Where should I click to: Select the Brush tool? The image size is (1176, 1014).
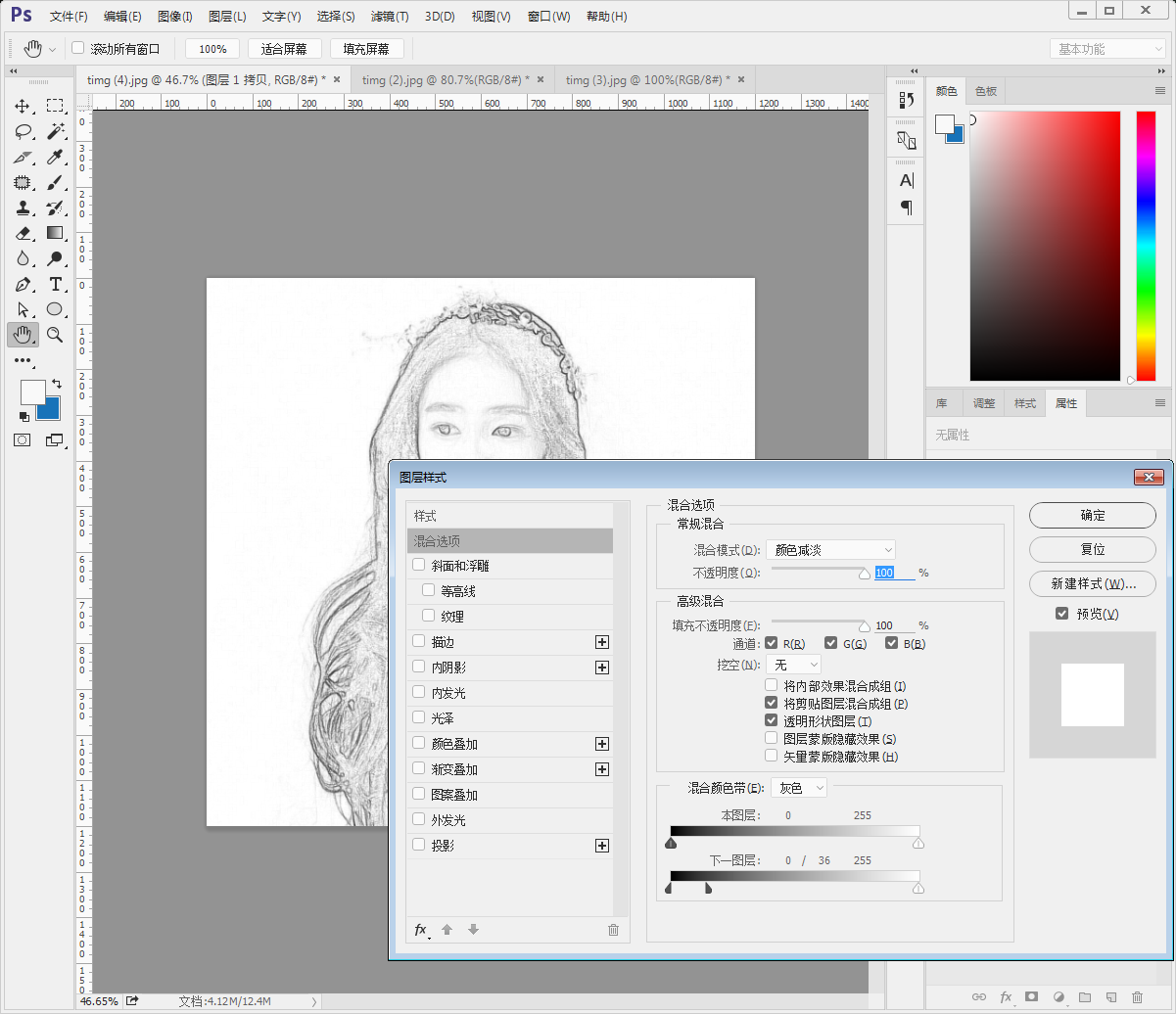[x=55, y=182]
